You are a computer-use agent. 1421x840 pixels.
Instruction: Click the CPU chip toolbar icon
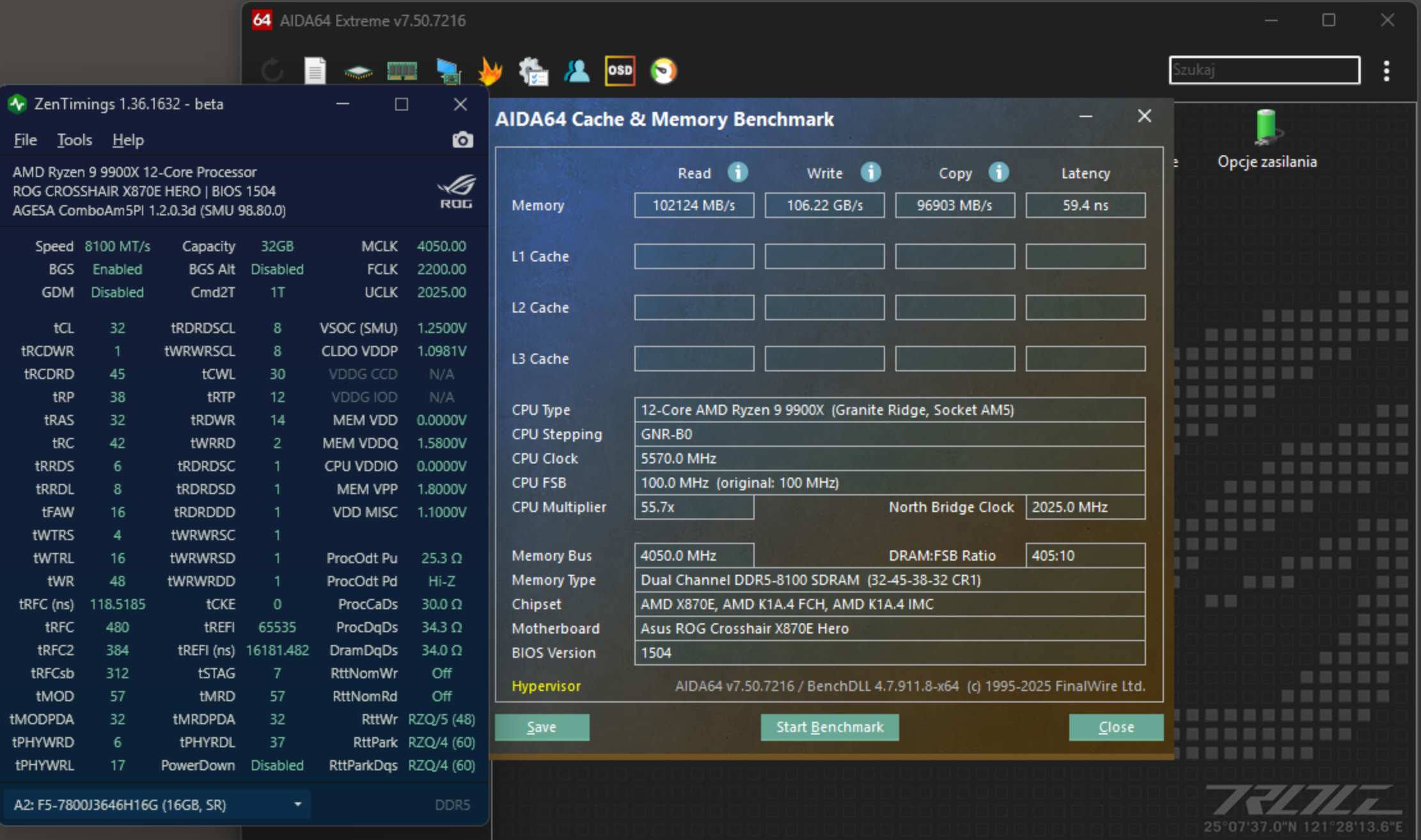(358, 72)
